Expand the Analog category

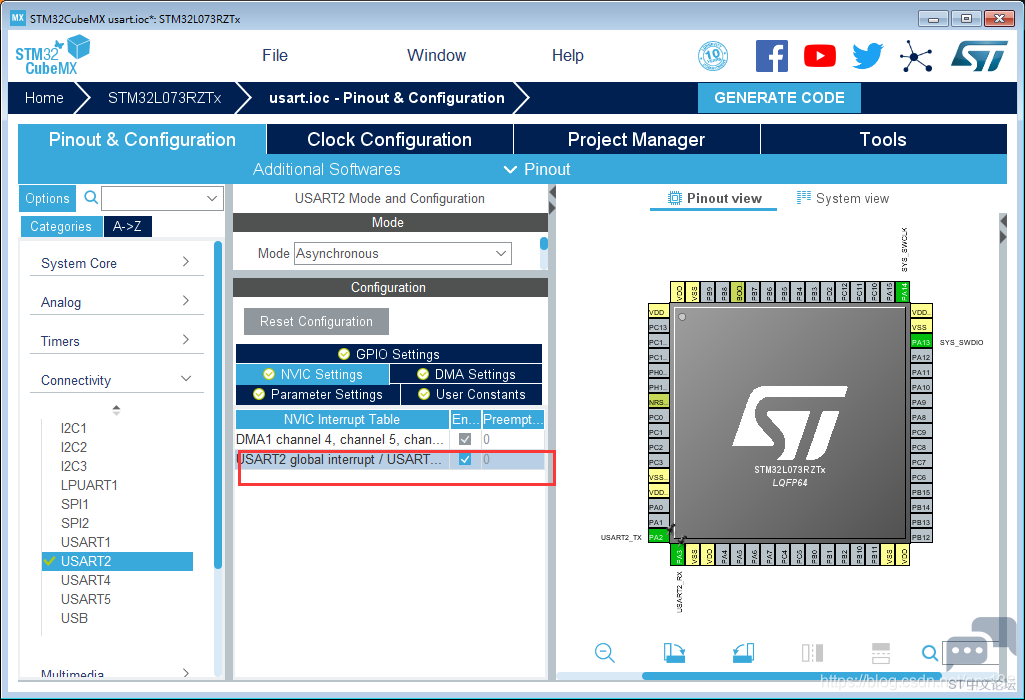click(116, 302)
